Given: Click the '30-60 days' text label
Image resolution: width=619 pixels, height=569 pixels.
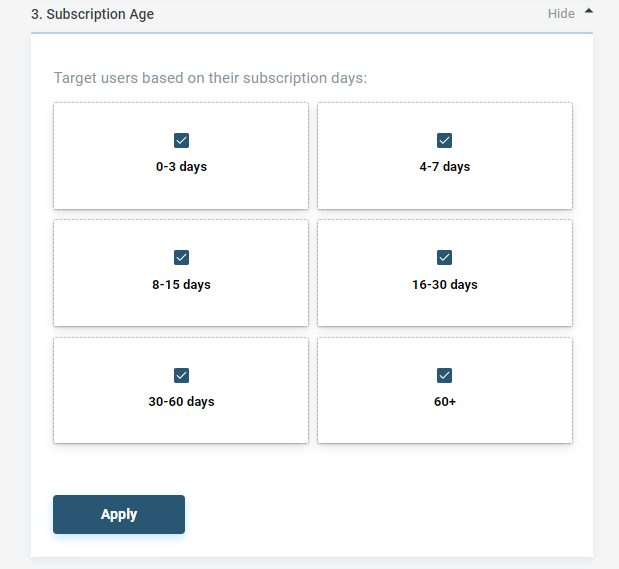Looking at the screenshot, I should (x=181, y=402).
